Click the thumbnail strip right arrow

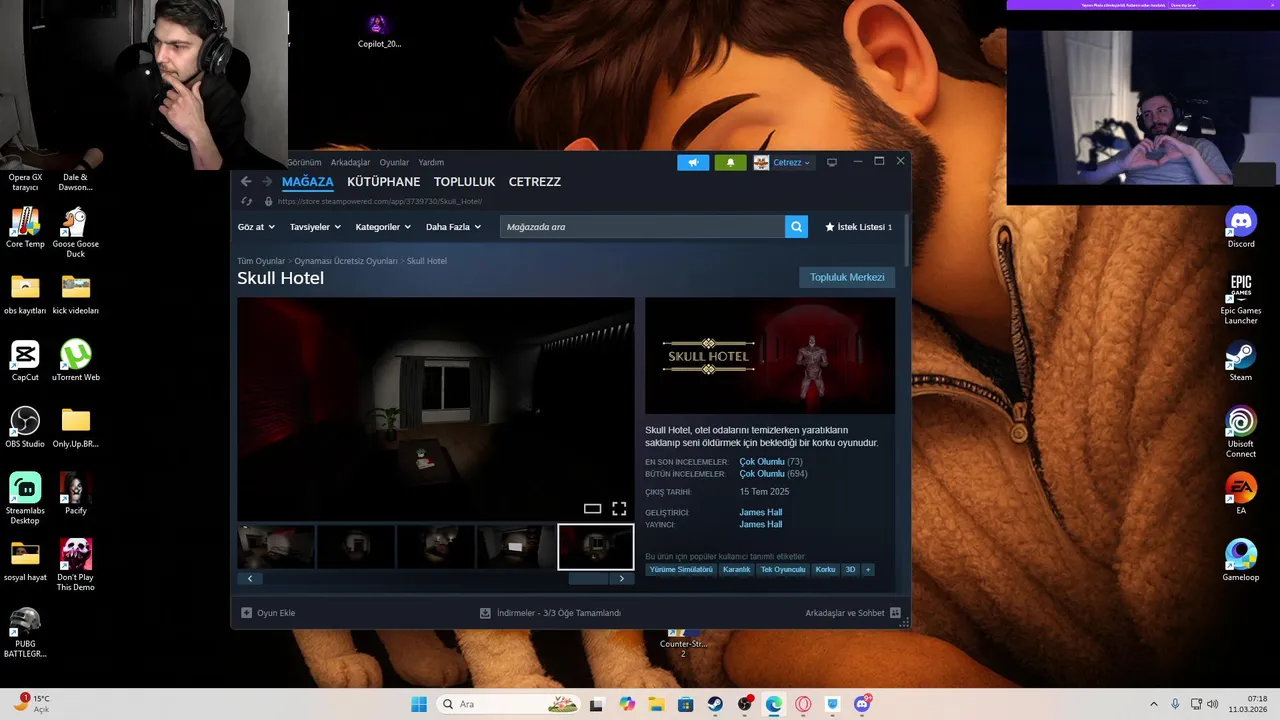pos(621,578)
